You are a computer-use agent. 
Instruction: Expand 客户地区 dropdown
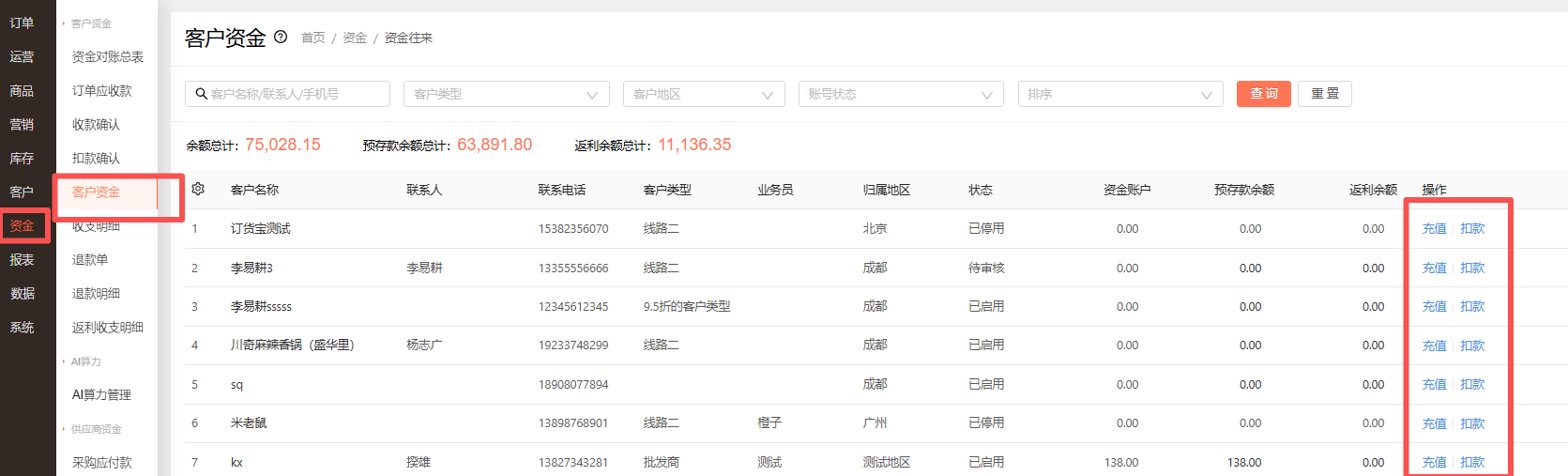pos(704,94)
